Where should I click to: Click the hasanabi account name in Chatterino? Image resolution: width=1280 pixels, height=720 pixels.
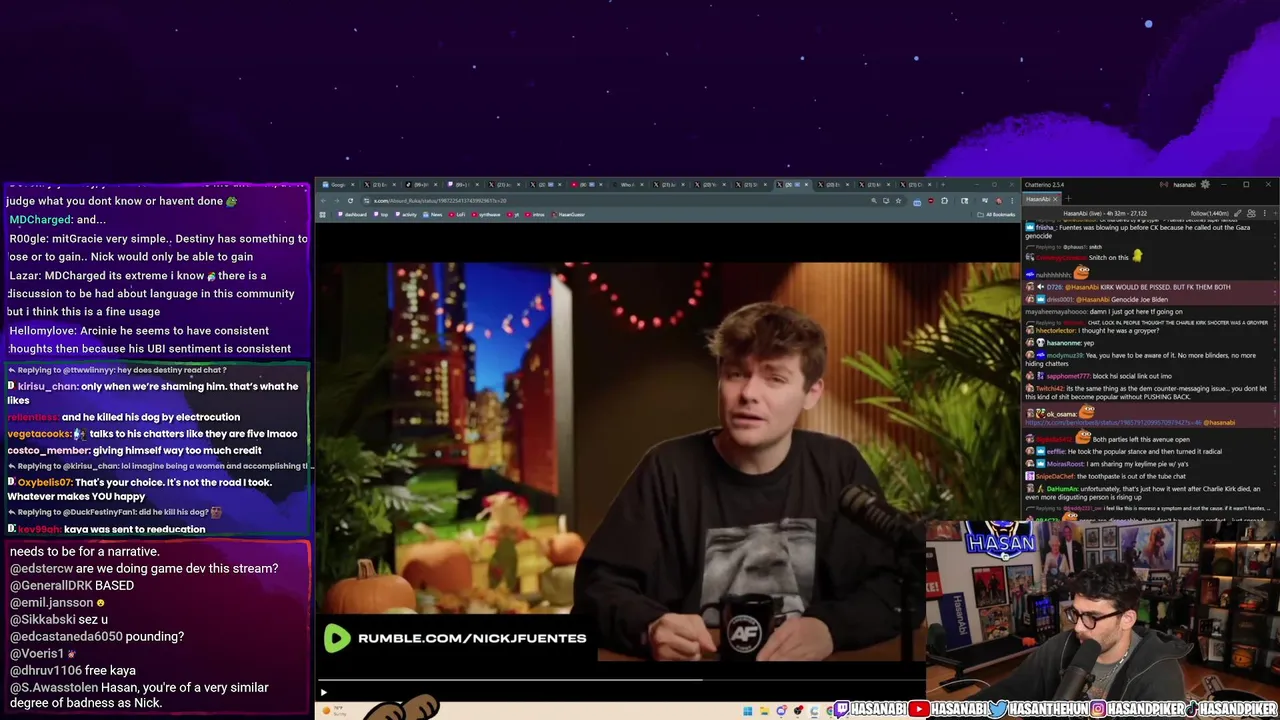pos(1184,185)
